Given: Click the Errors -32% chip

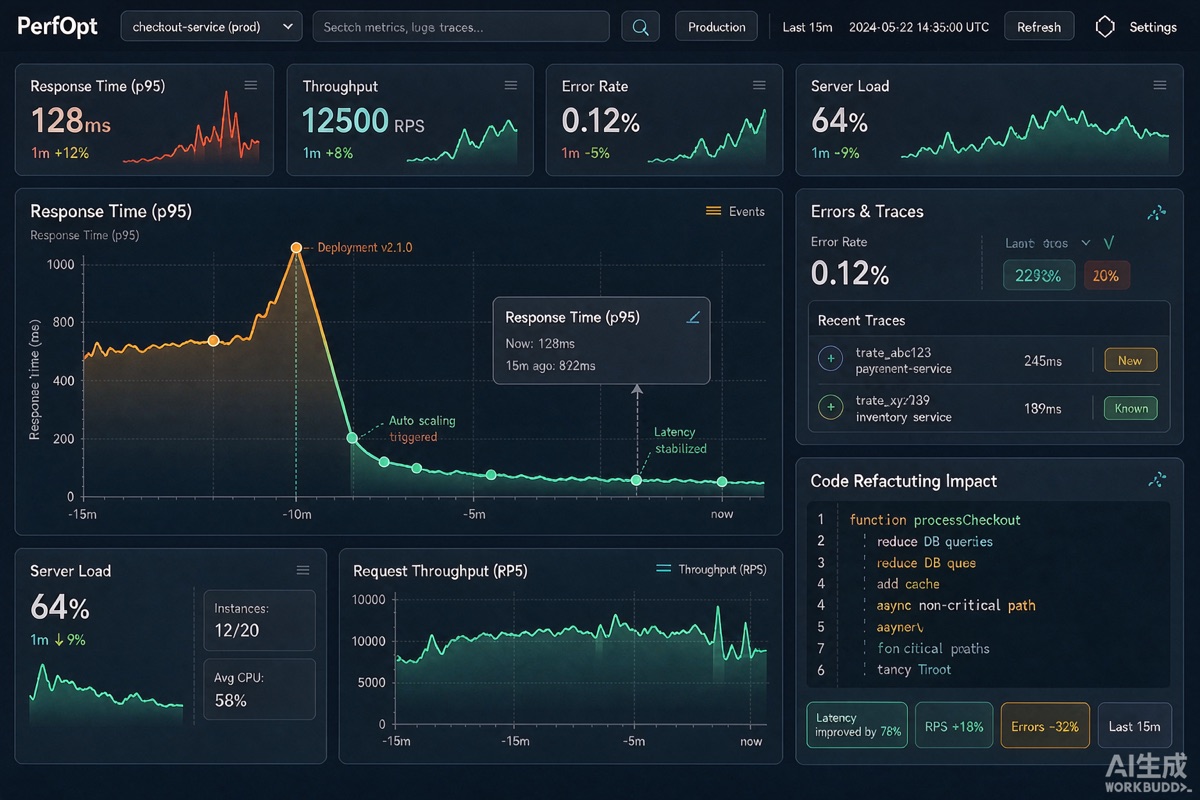Looking at the screenshot, I should pos(1044,726).
